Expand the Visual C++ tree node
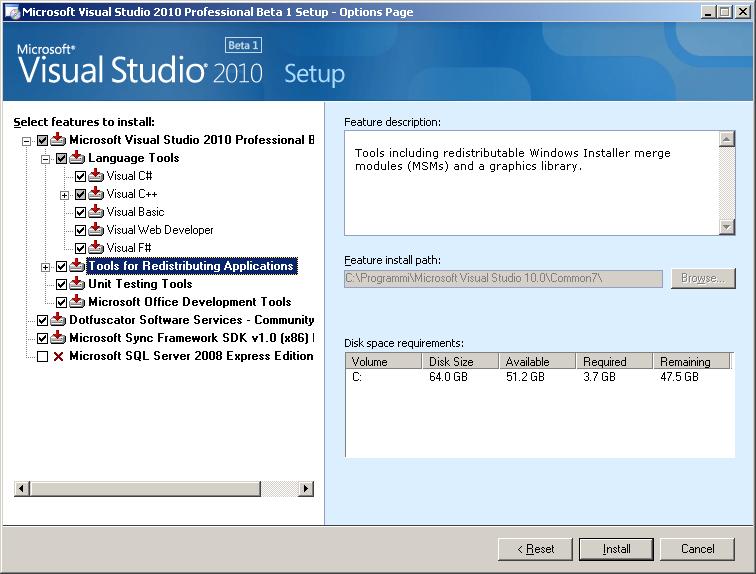This screenshot has width=756, height=574. 65,195
